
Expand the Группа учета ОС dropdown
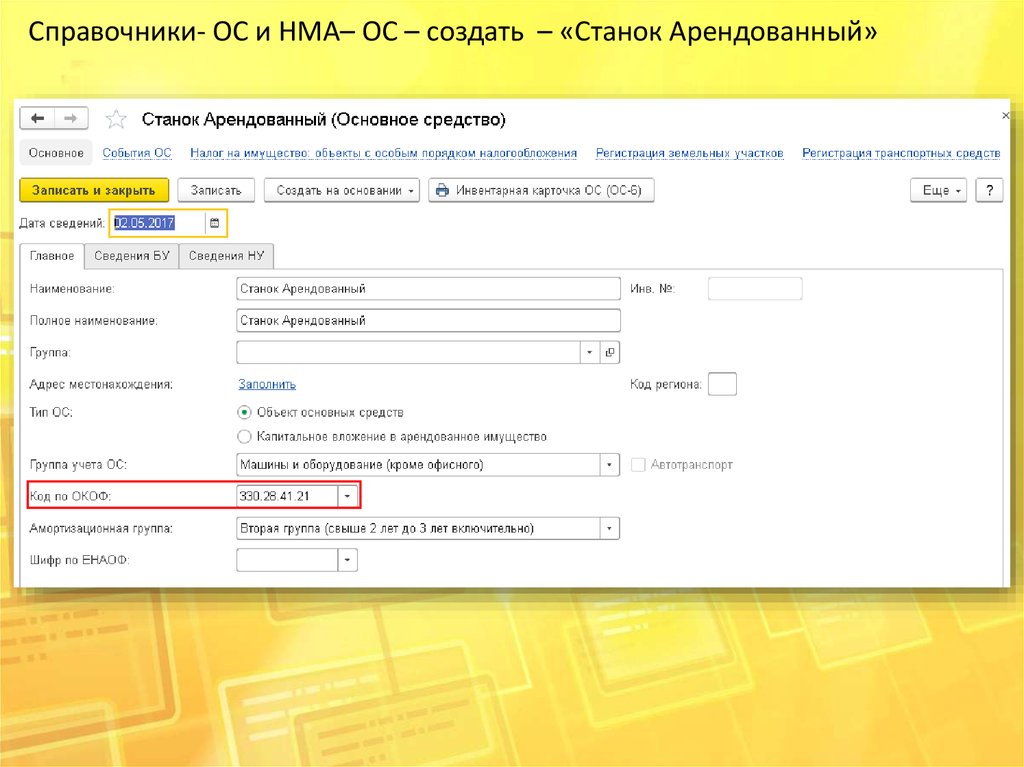click(608, 465)
